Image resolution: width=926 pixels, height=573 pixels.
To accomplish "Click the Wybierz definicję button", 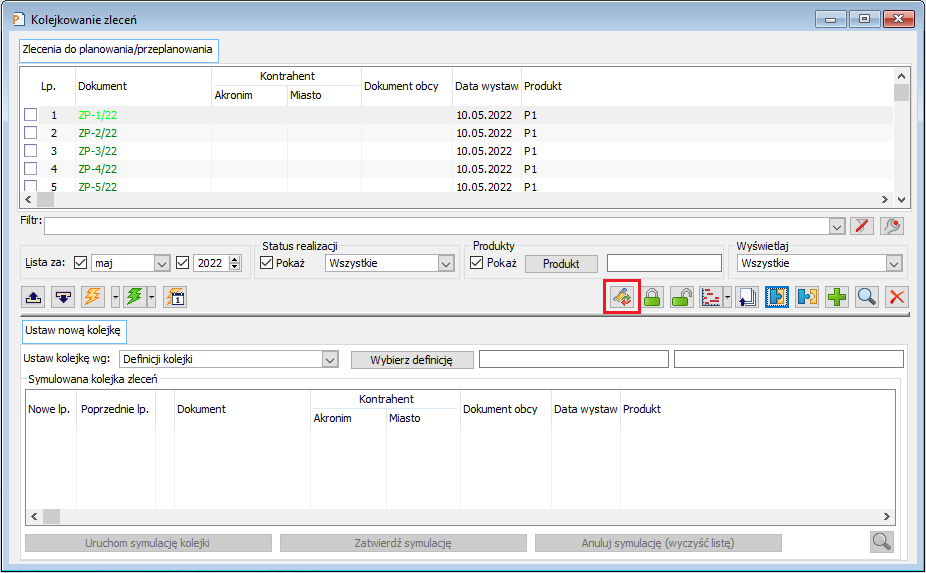I will pos(412,360).
